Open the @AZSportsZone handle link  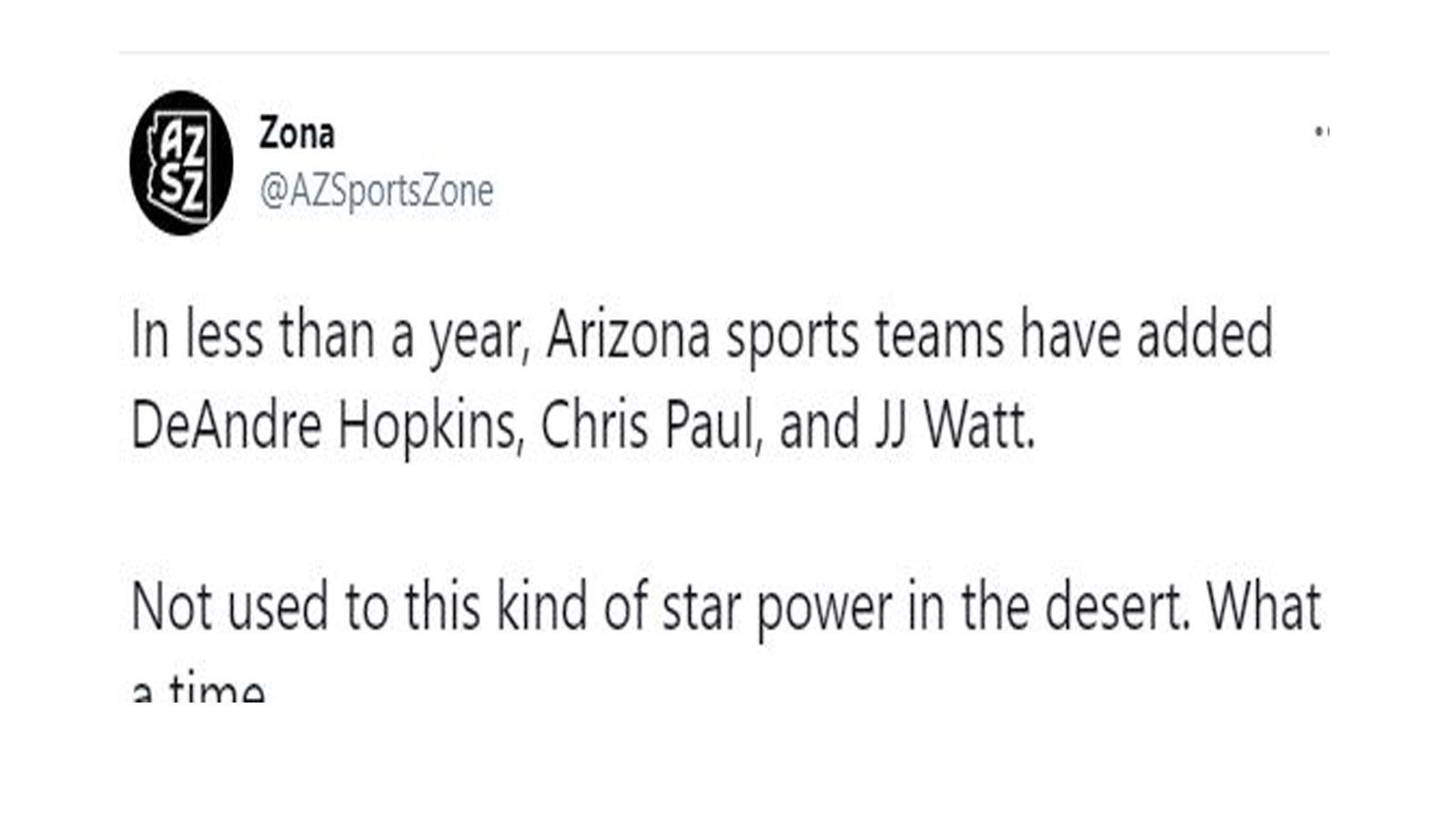pos(376,191)
